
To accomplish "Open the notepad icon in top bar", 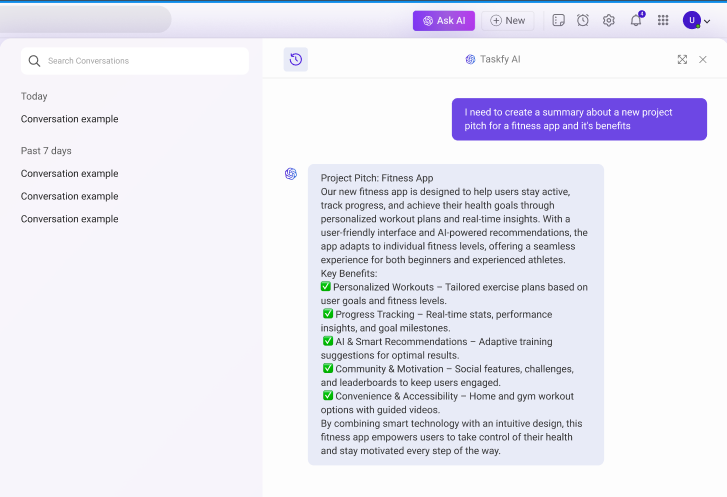I will (x=558, y=20).
